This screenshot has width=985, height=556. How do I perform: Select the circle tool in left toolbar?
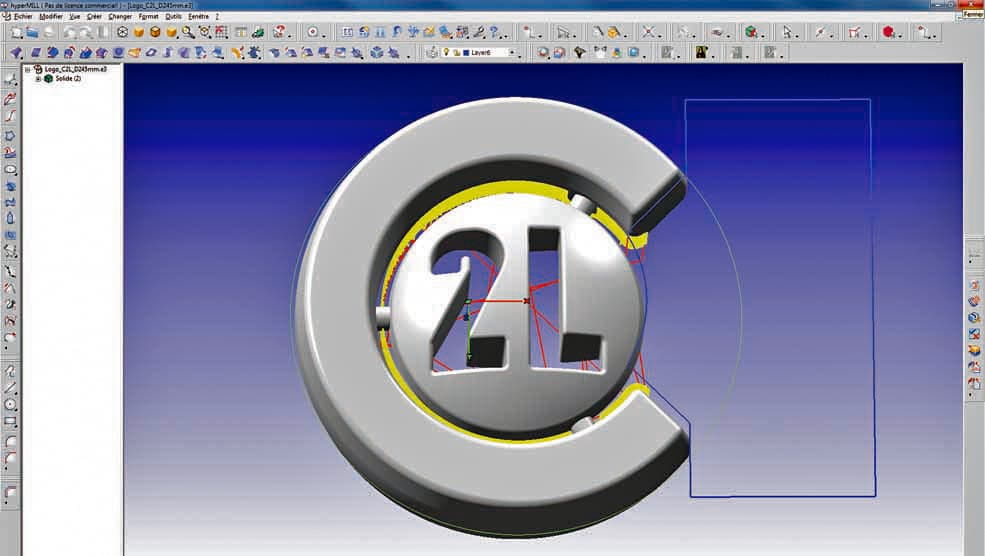(10, 405)
